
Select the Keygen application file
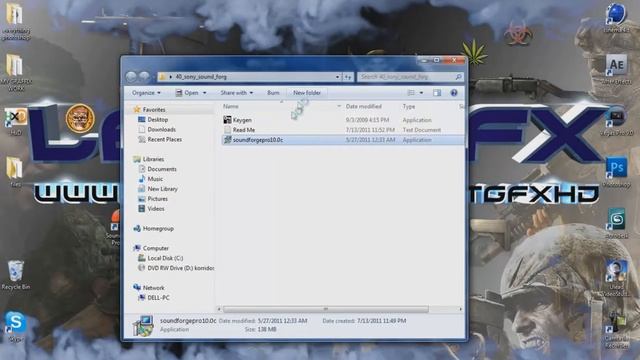[x=242, y=120]
